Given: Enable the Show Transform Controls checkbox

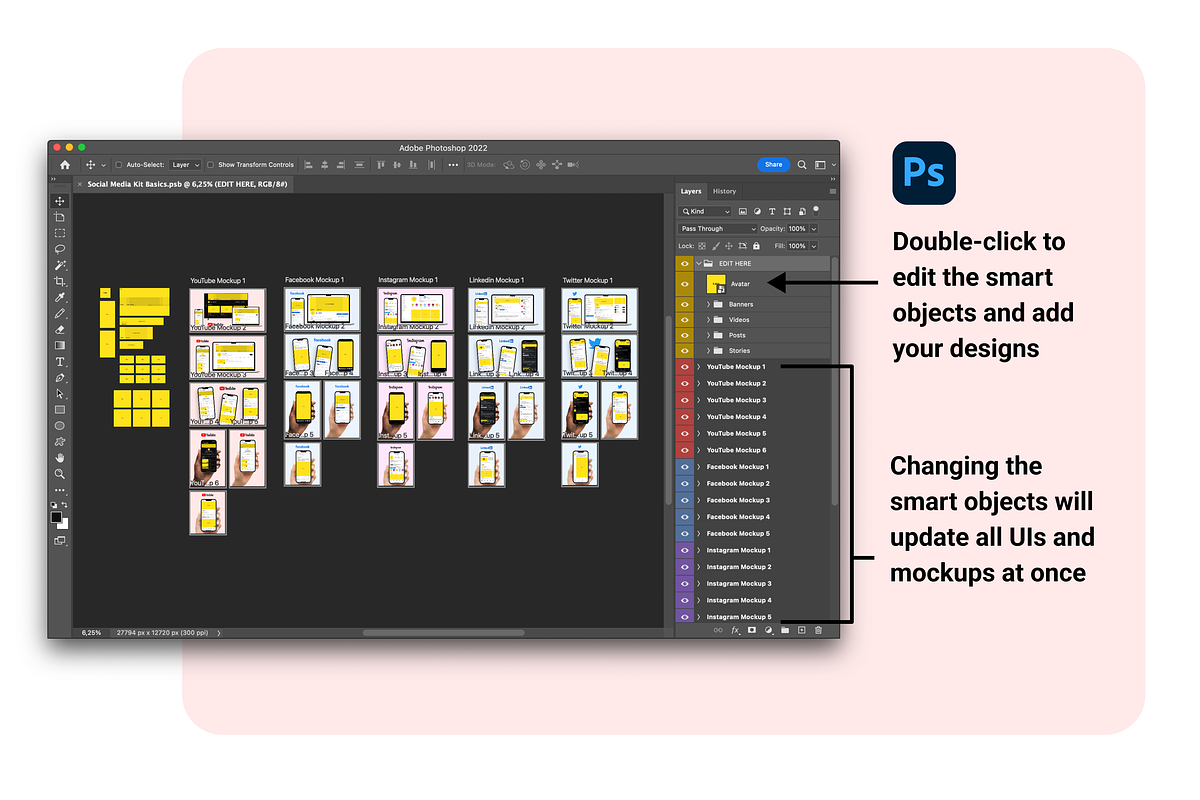Looking at the screenshot, I should pos(211,165).
